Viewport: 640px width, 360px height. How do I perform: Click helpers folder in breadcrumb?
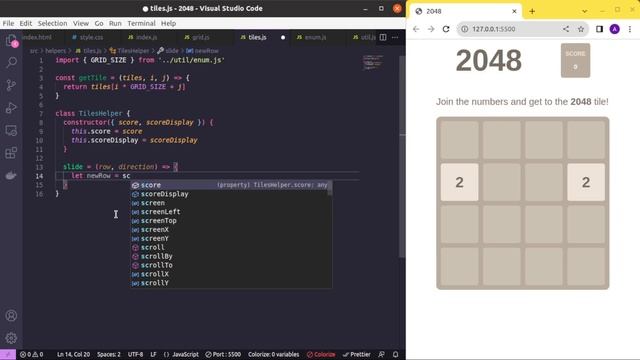tap(56, 51)
